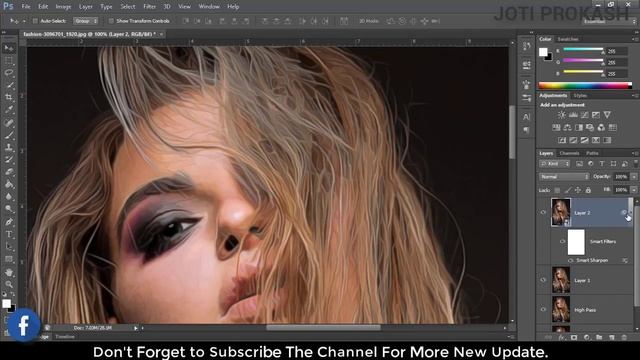Select the Horizontal Type tool
This screenshot has height=360, width=640.
[x=9, y=234]
